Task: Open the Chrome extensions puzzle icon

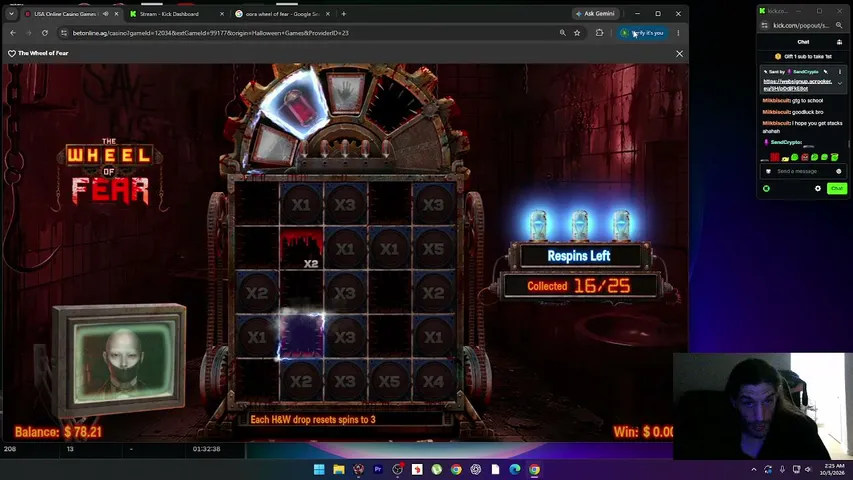Action: coord(599,33)
